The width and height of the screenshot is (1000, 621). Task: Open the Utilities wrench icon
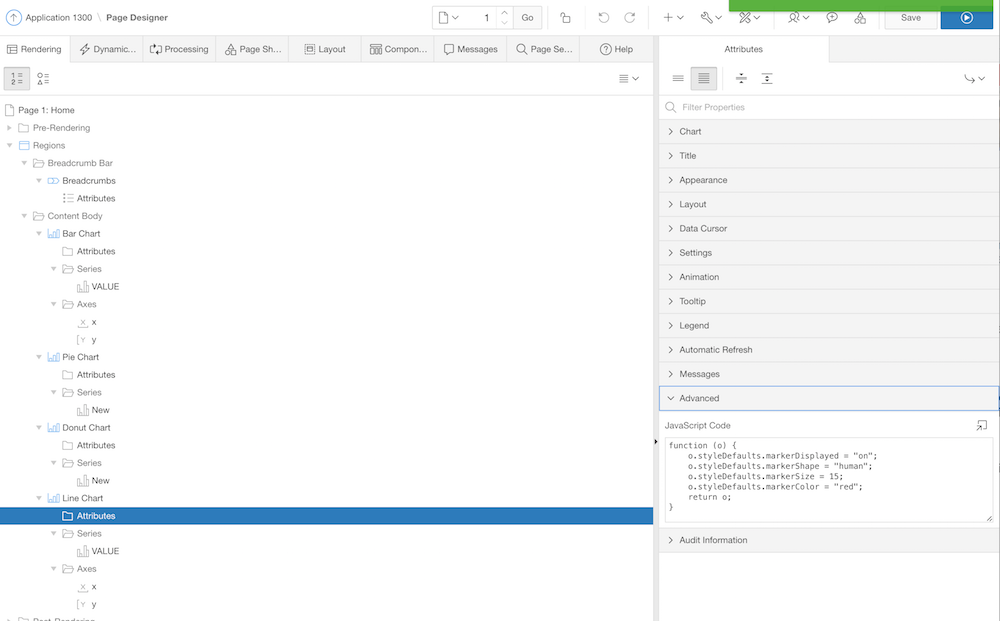pyautogui.click(x=706, y=17)
